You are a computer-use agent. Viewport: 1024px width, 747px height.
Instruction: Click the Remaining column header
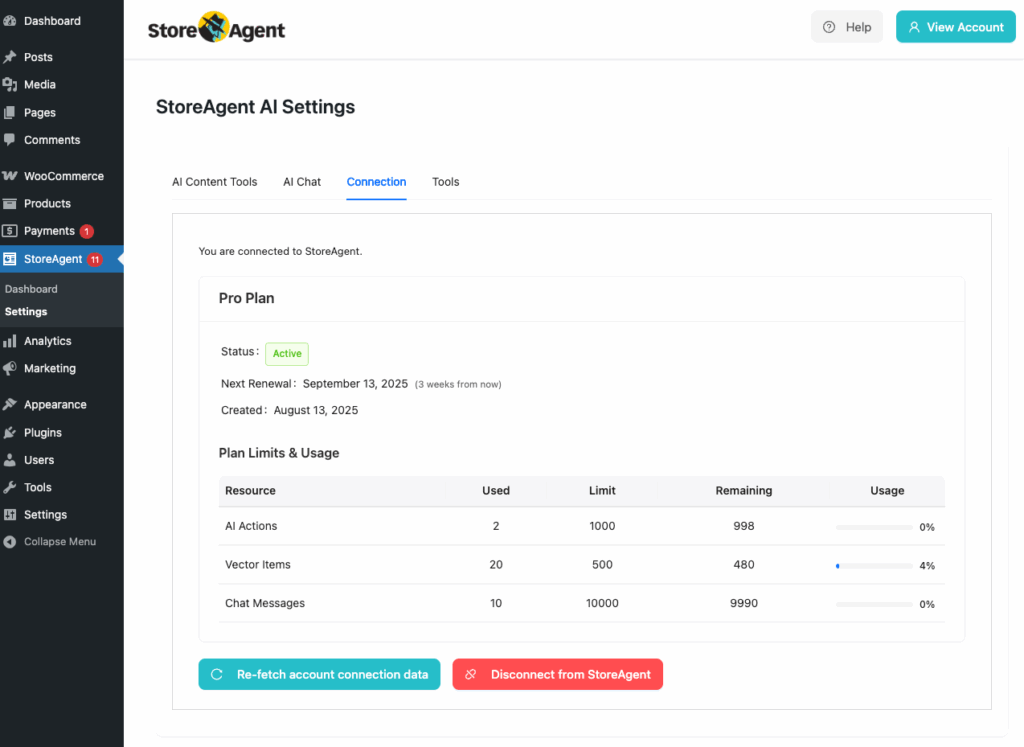click(744, 490)
